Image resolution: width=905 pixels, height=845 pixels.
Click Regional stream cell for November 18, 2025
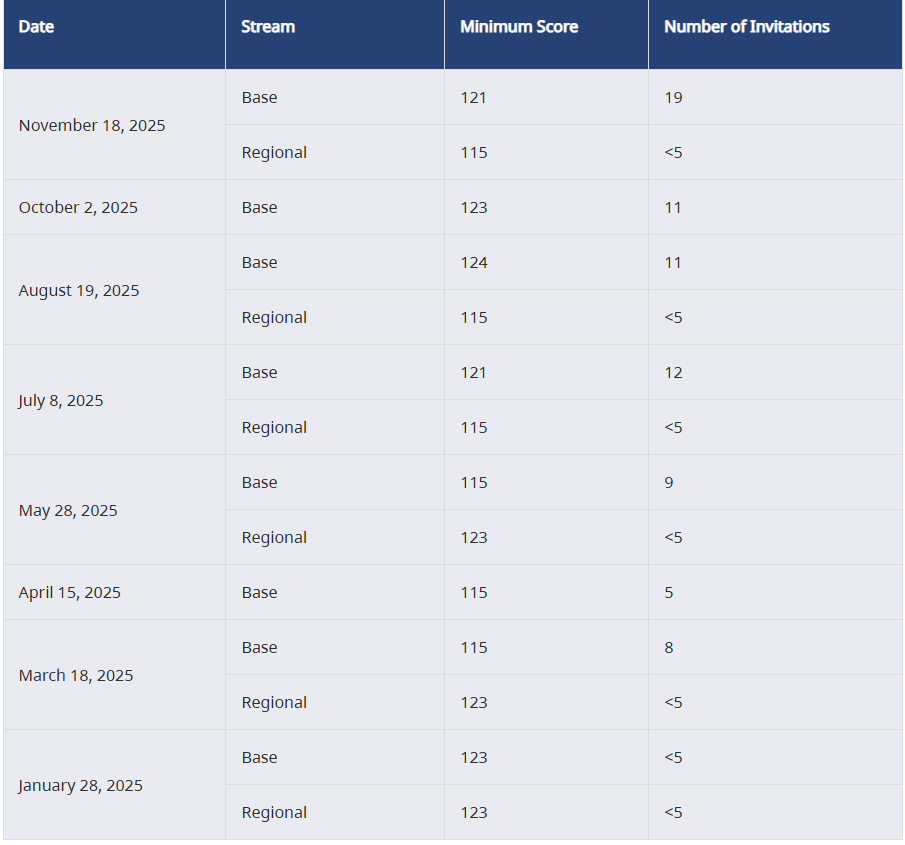click(x=274, y=153)
